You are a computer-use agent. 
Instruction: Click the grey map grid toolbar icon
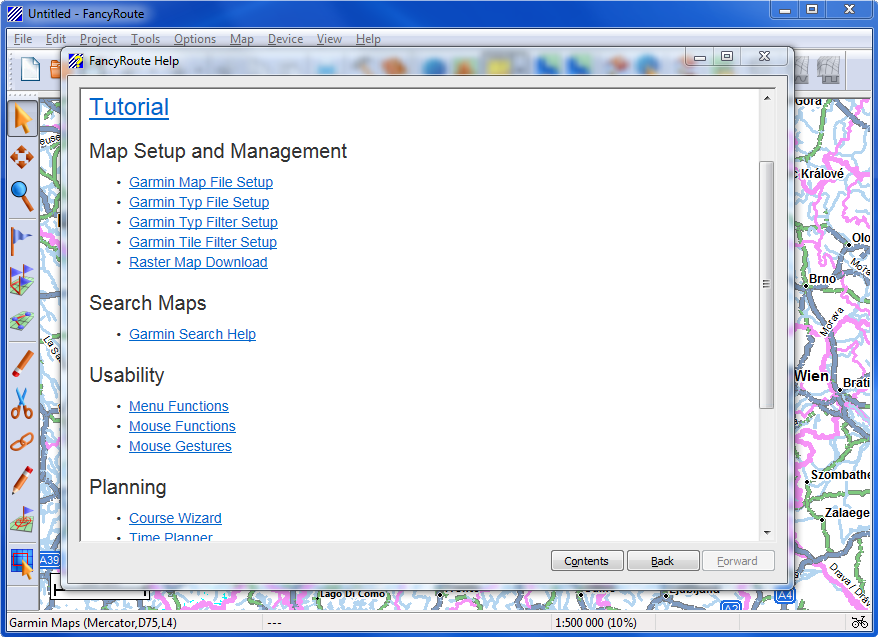tap(828, 69)
